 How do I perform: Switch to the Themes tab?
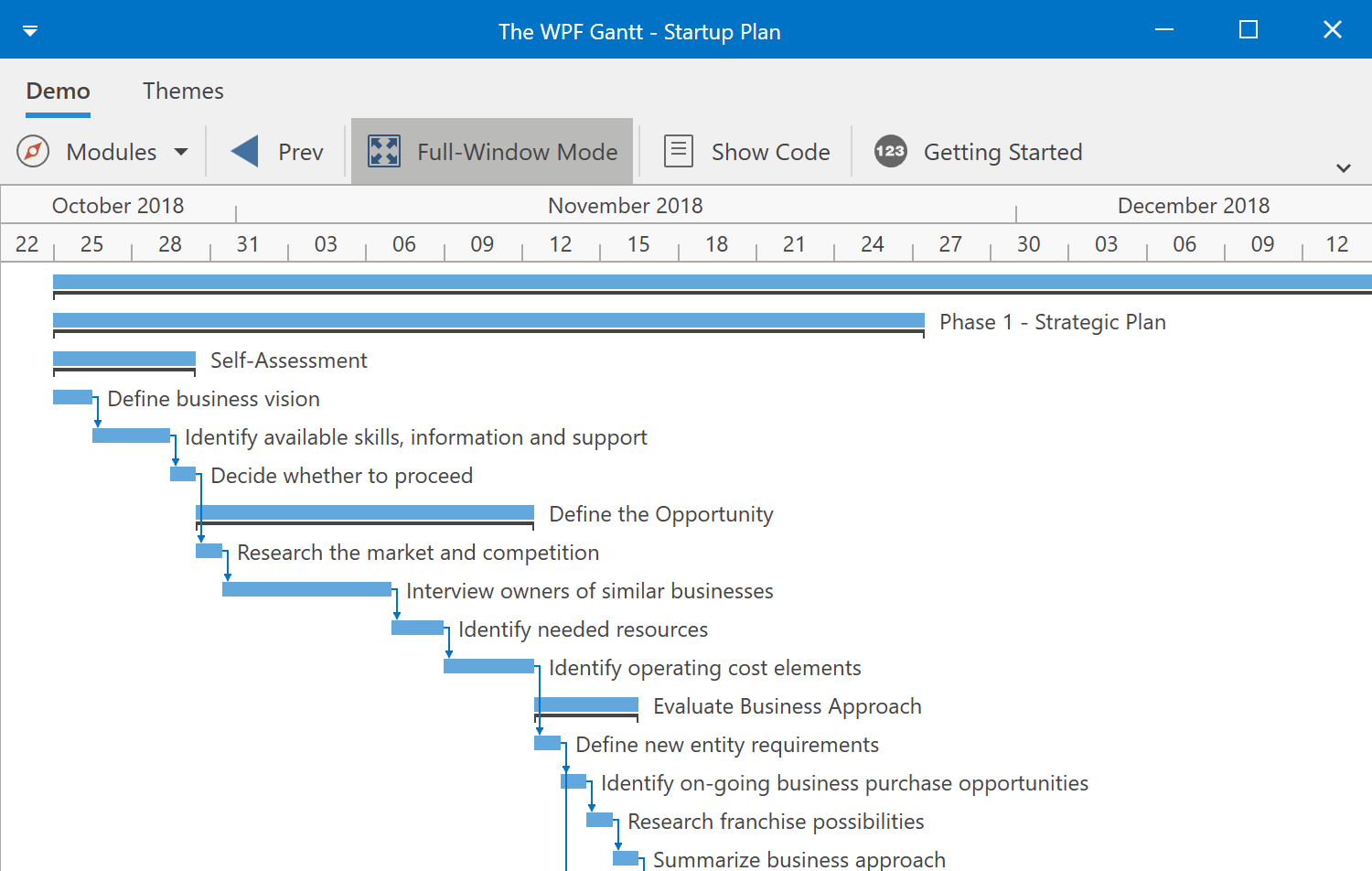pos(183,91)
